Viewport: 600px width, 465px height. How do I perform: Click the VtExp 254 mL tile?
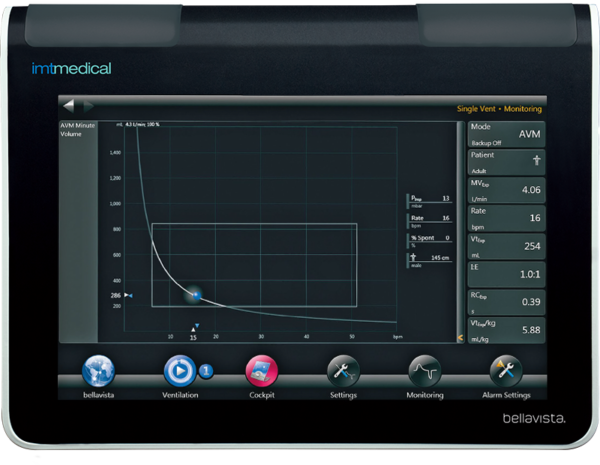[x=505, y=246]
